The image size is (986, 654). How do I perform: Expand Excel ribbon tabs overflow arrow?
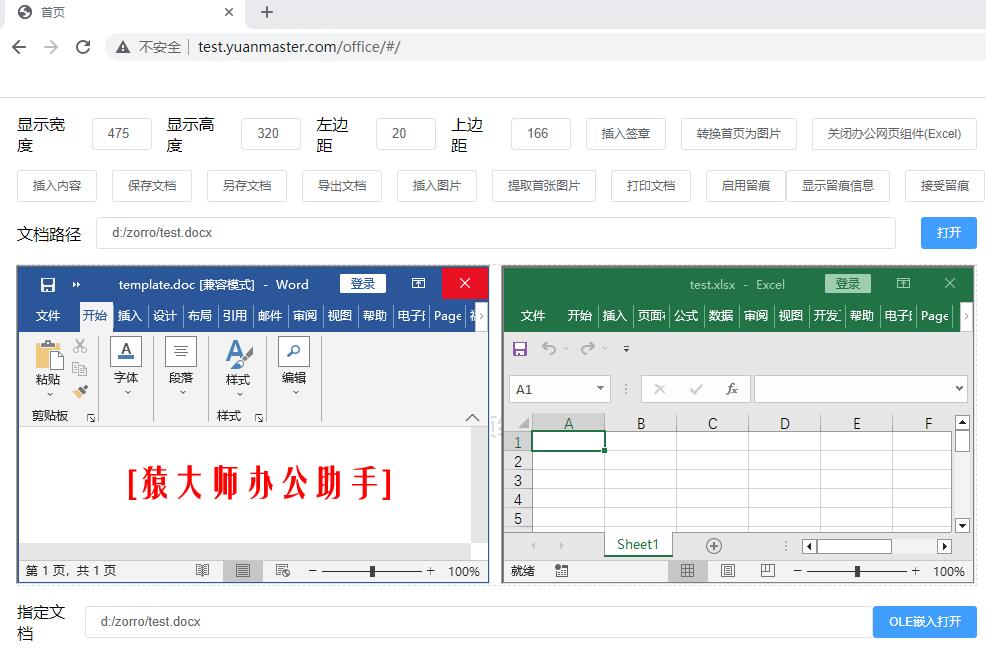[x=966, y=316]
